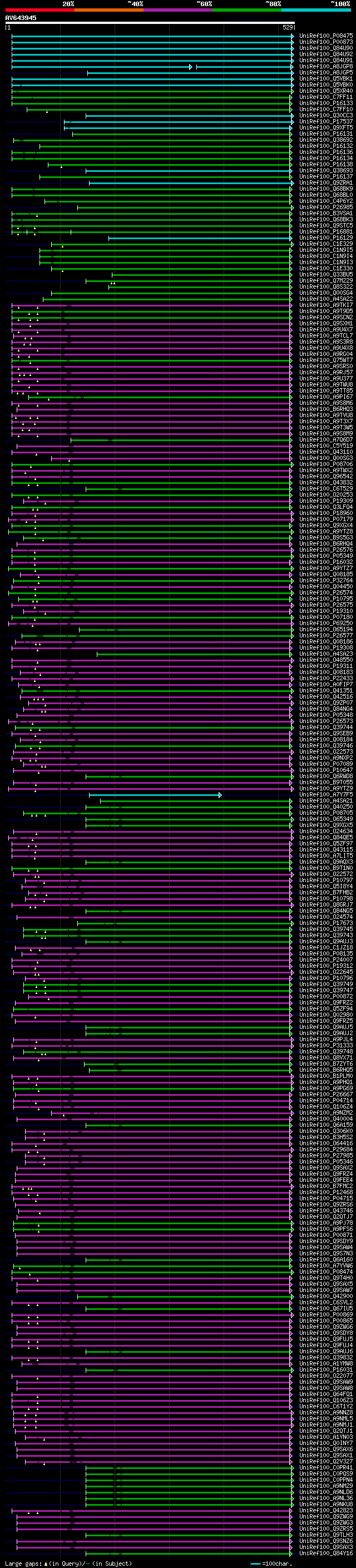This screenshot has width=356, height=1568.
Task: Open hit UniRef100_A8JGP8
Action: coord(326,66)
